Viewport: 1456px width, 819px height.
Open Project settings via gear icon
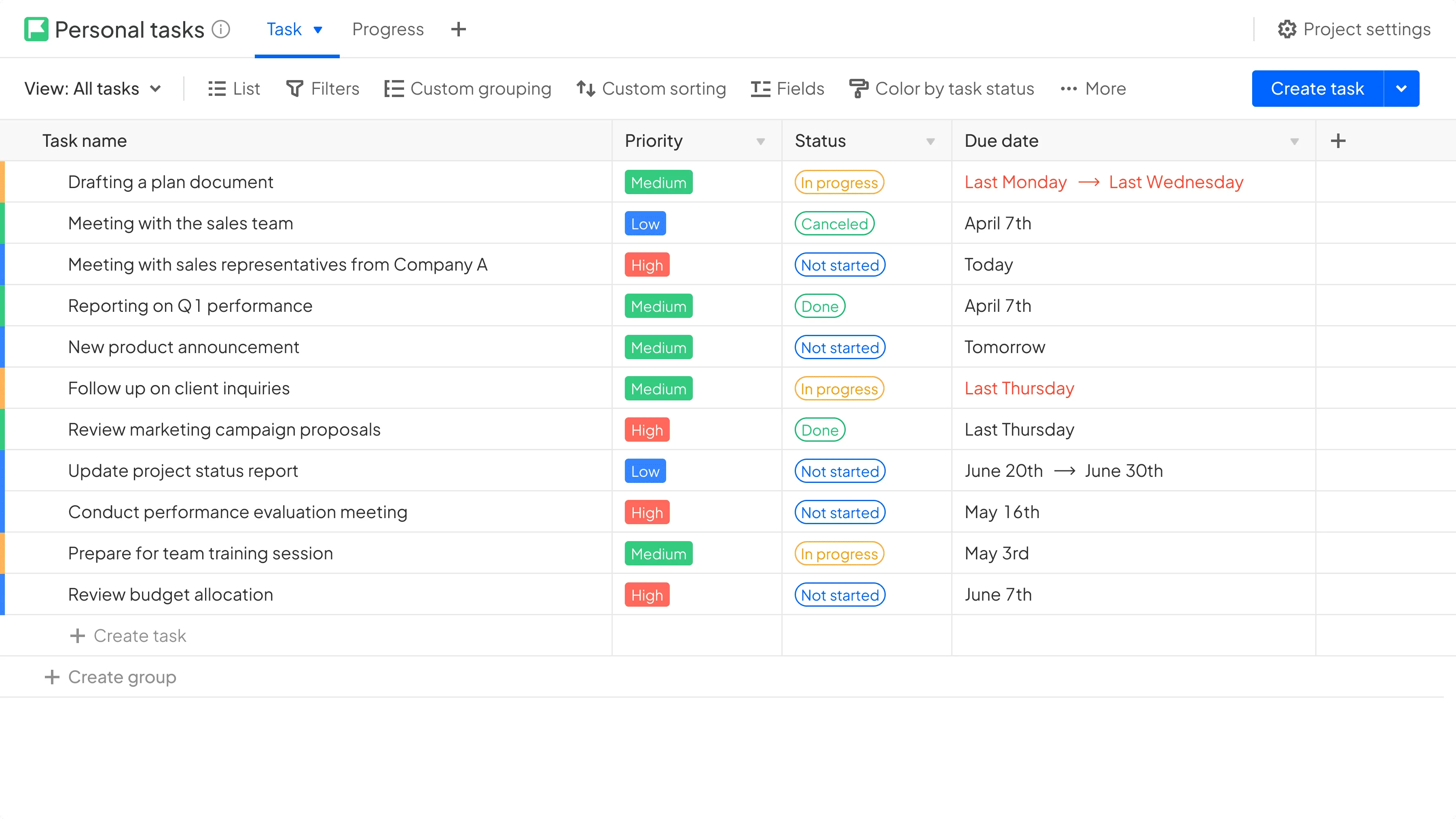[1287, 29]
